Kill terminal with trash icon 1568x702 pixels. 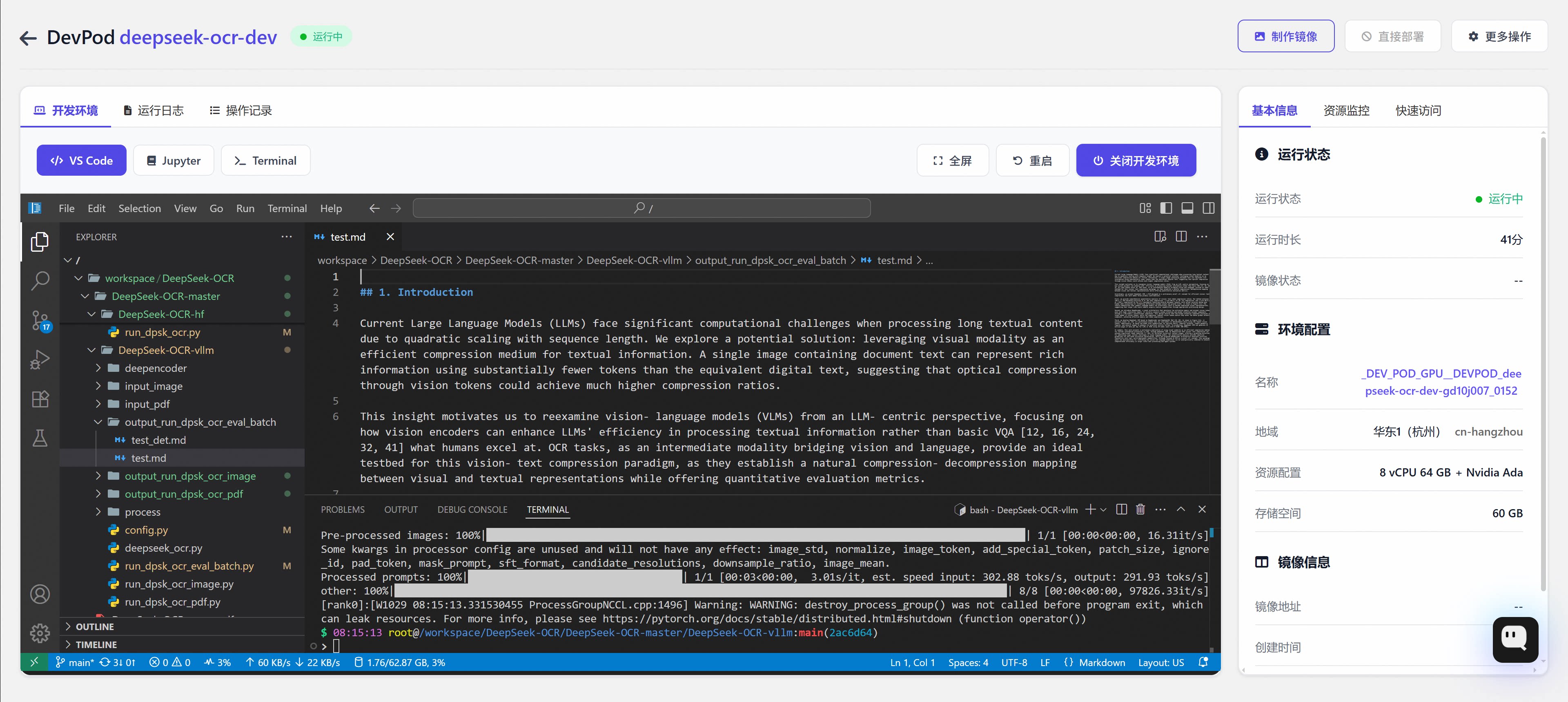(x=1140, y=510)
